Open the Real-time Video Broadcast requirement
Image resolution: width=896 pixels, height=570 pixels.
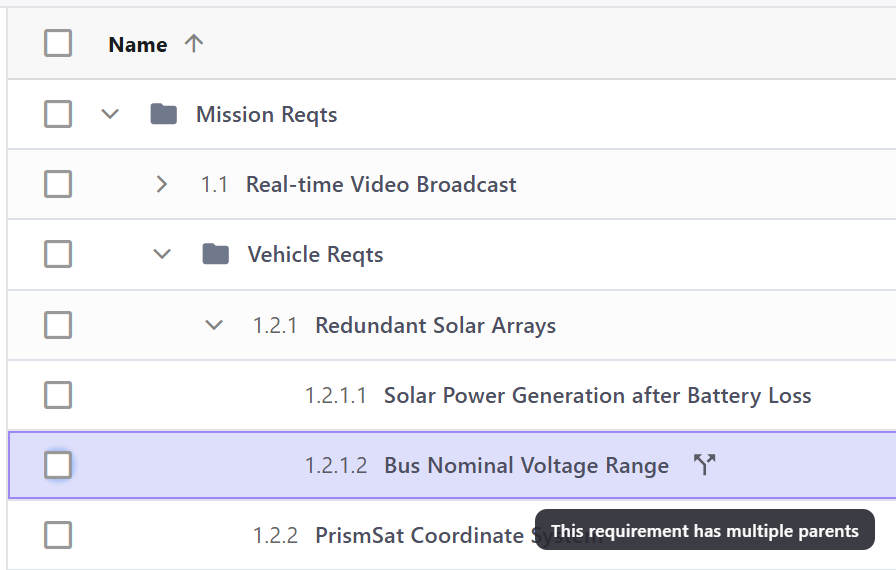coord(380,184)
